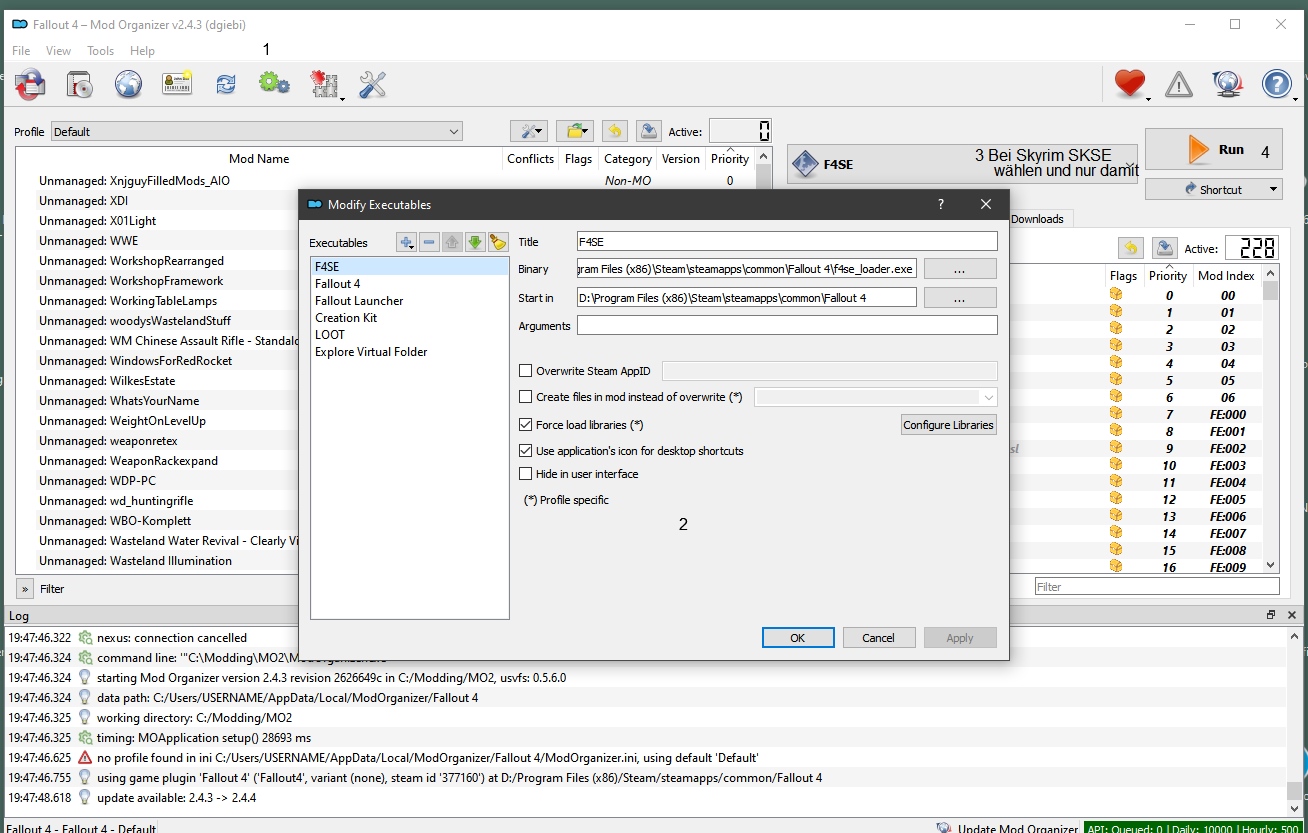Open the heart endorse dropdown arrow
1308x833 pixels.
[x=1148, y=98]
